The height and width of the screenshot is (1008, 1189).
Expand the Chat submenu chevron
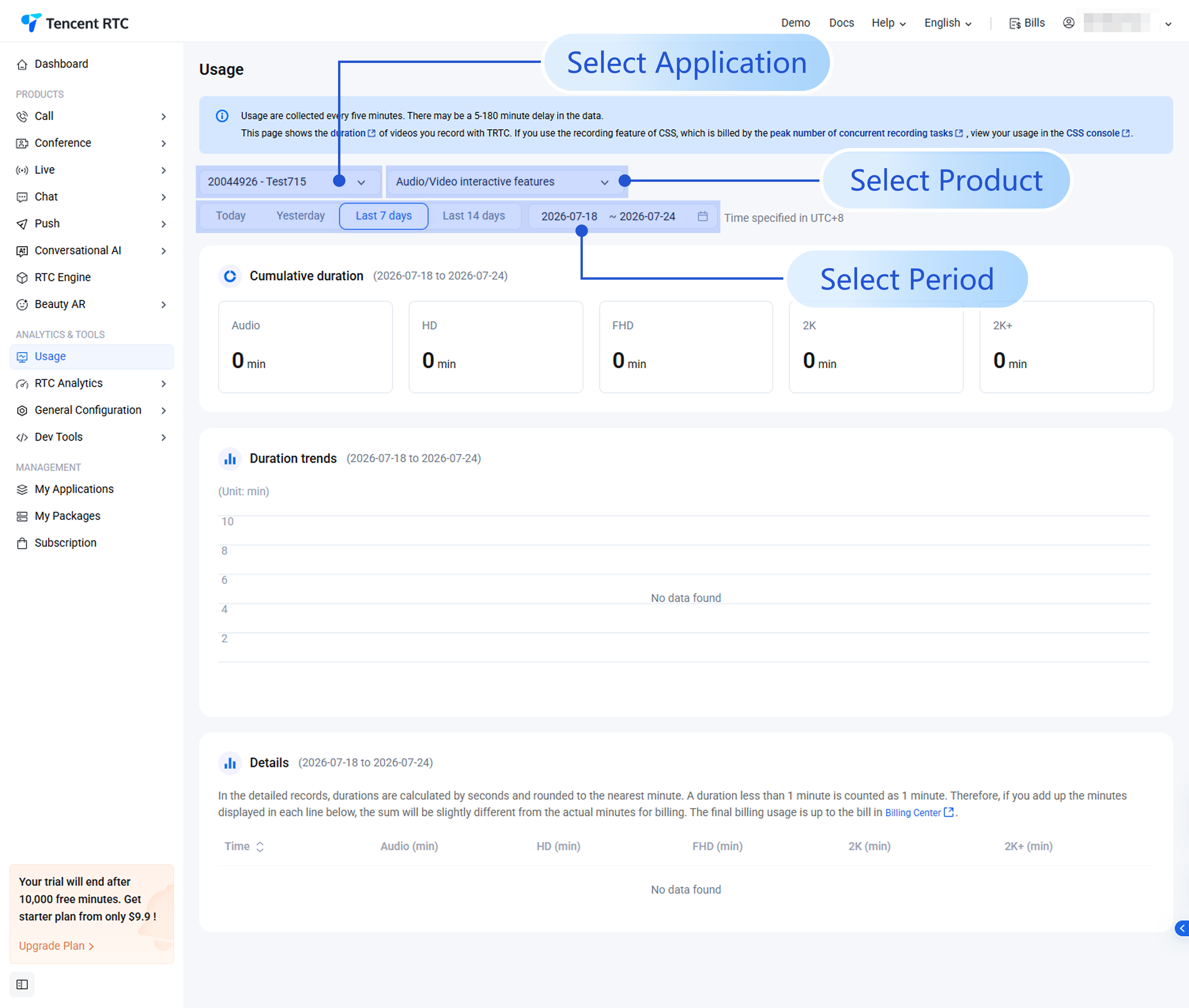click(163, 197)
